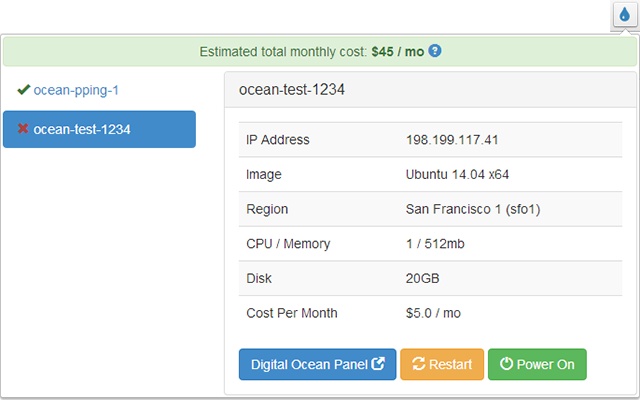Click the Image row label

pyautogui.click(x=264, y=175)
